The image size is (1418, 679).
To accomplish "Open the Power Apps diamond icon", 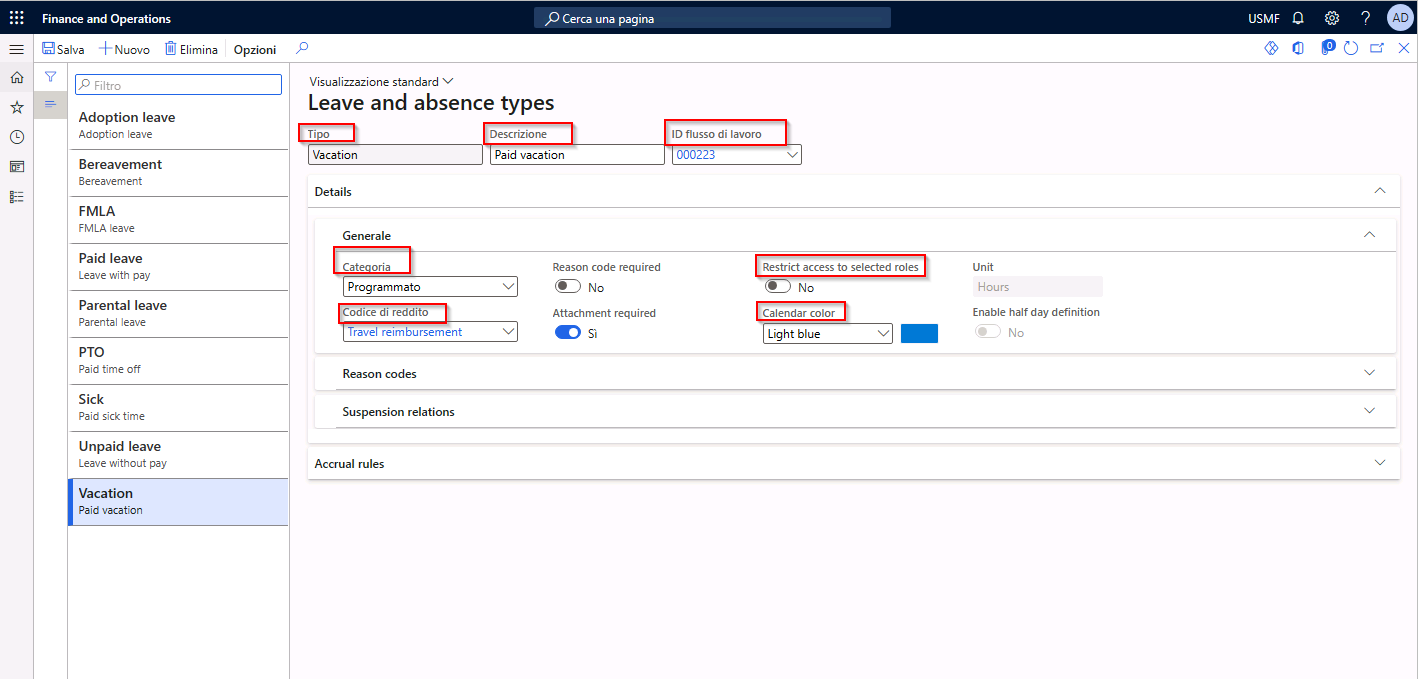I will click(x=1271, y=48).
